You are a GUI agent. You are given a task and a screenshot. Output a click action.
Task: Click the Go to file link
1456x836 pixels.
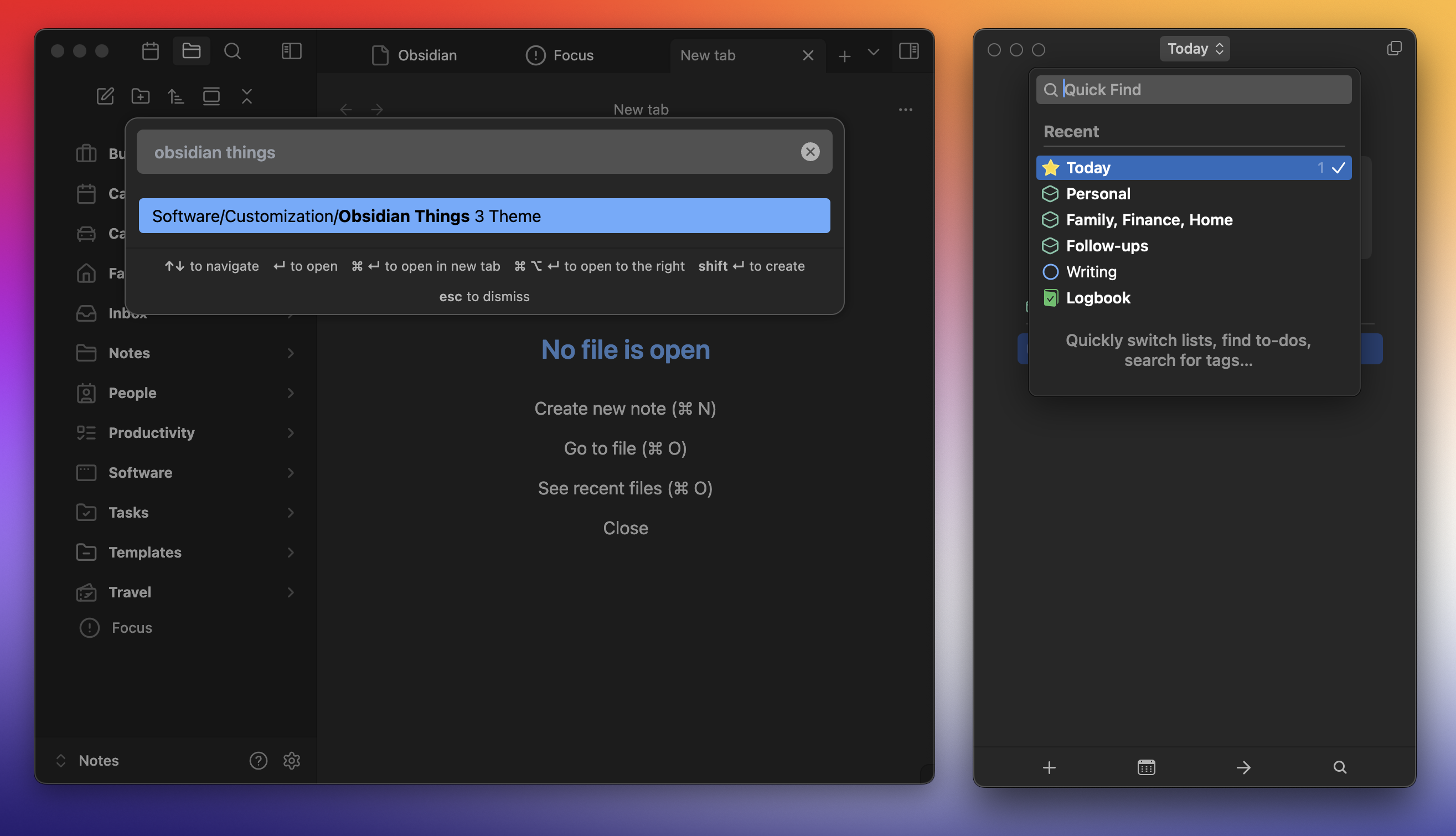pyautogui.click(x=624, y=448)
